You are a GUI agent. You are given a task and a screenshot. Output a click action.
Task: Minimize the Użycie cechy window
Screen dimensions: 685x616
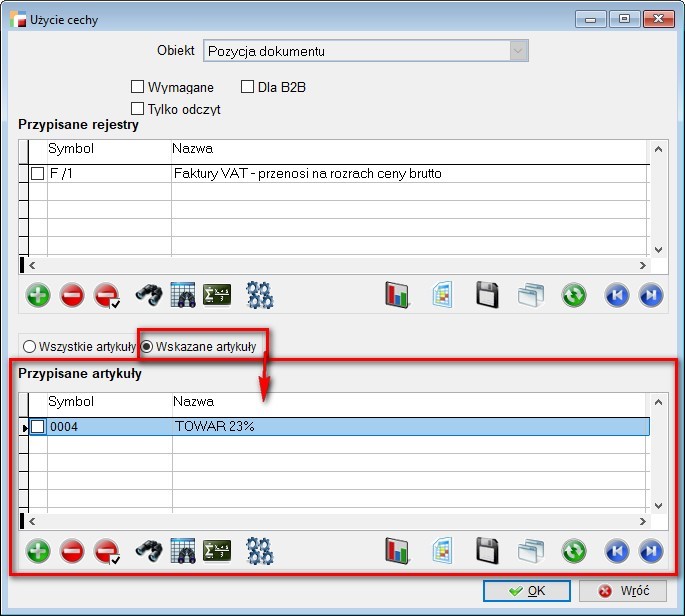point(591,19)
